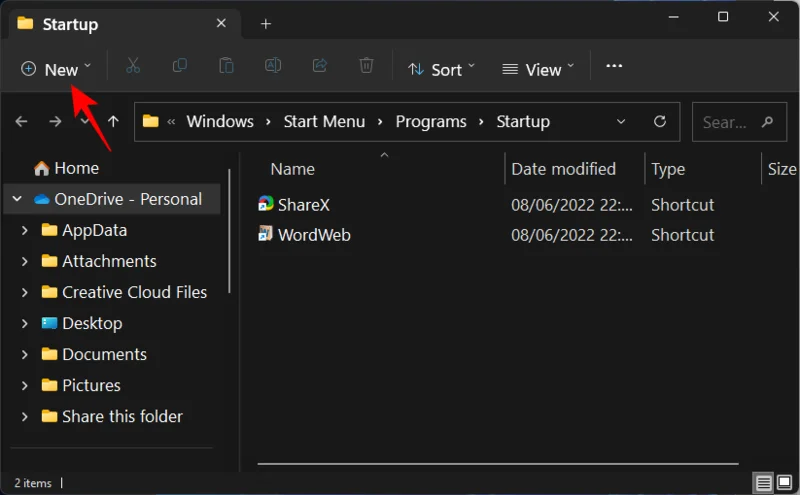Click the Copy icon in toolbar
Image resolution: width=800 pixels, height=495 pixels.
(180, 66)
